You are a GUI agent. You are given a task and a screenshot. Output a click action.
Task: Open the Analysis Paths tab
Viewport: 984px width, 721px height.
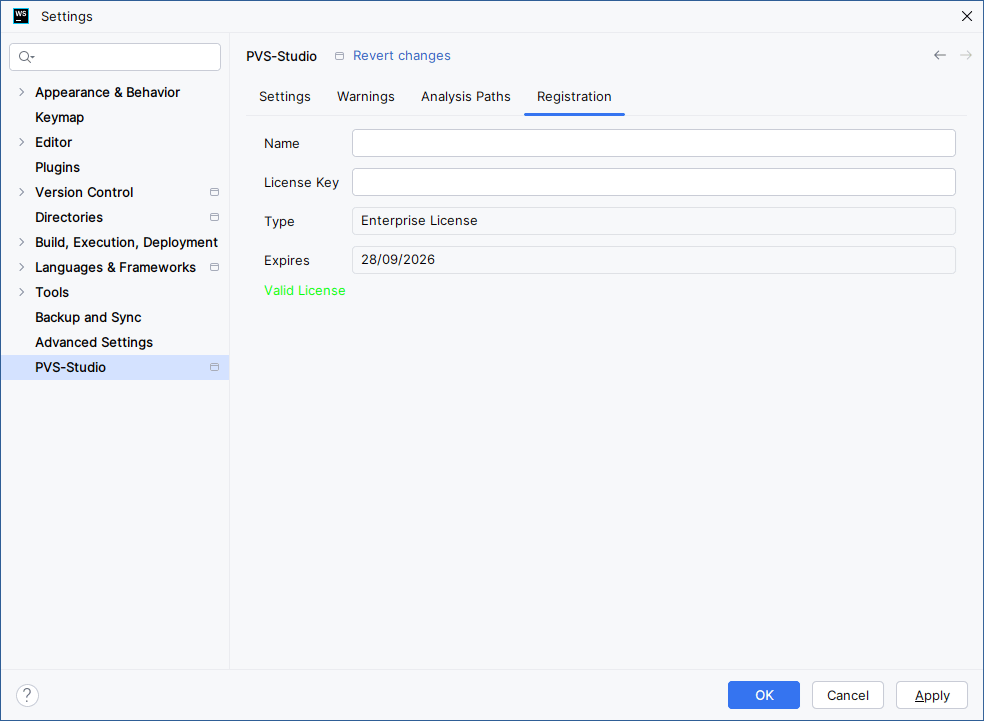(465, 96)
